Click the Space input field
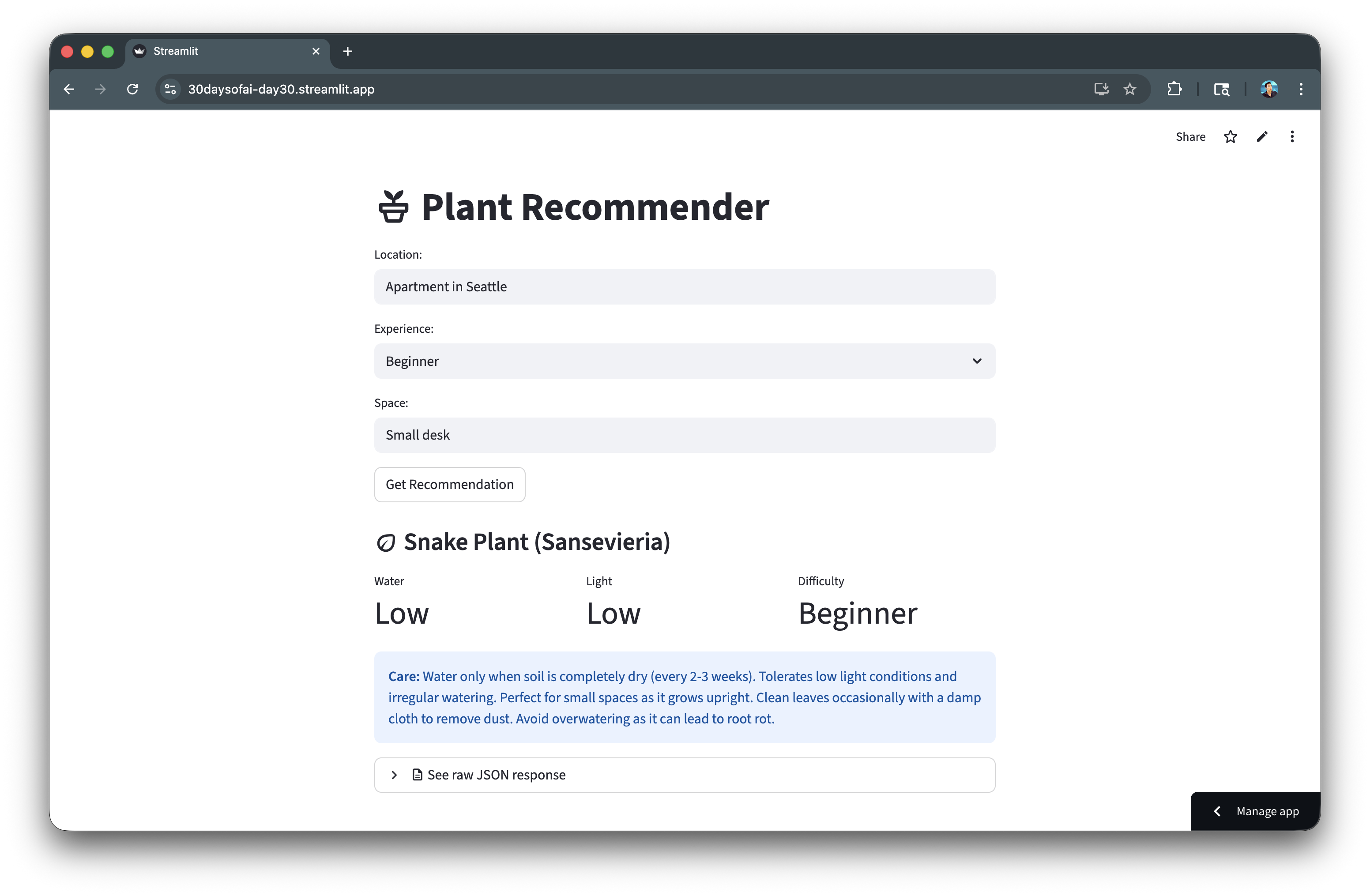Viewport: 1370px width, 896px height. click(684, 435)
